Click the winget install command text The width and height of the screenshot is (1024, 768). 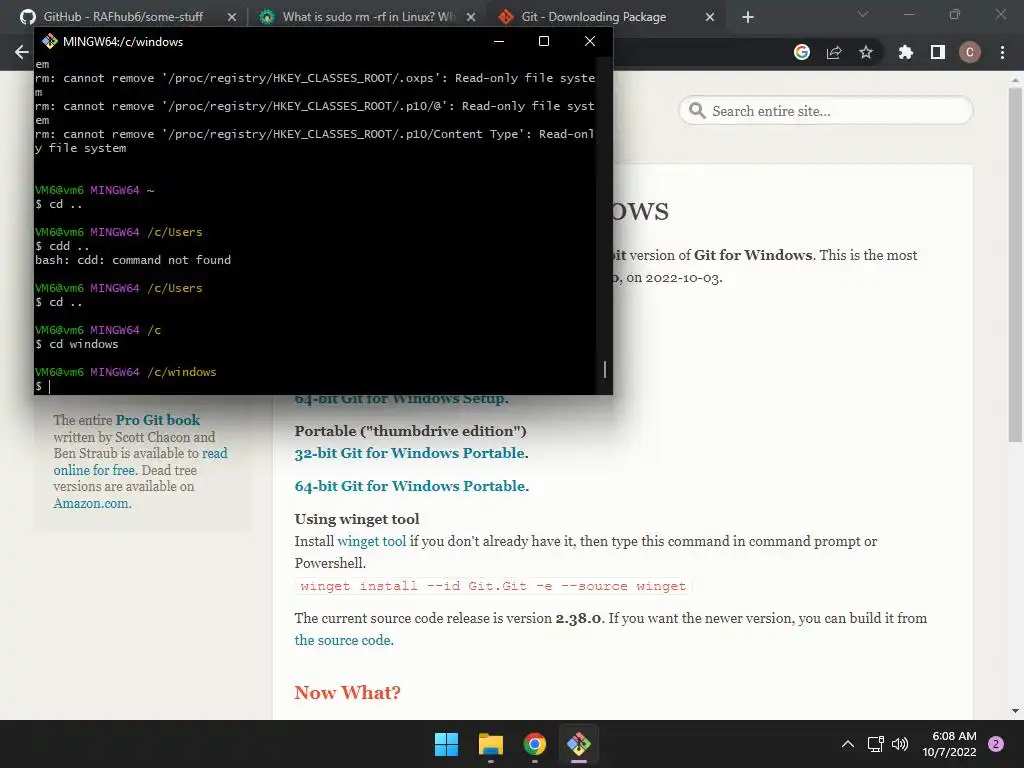tap(493, 586)
